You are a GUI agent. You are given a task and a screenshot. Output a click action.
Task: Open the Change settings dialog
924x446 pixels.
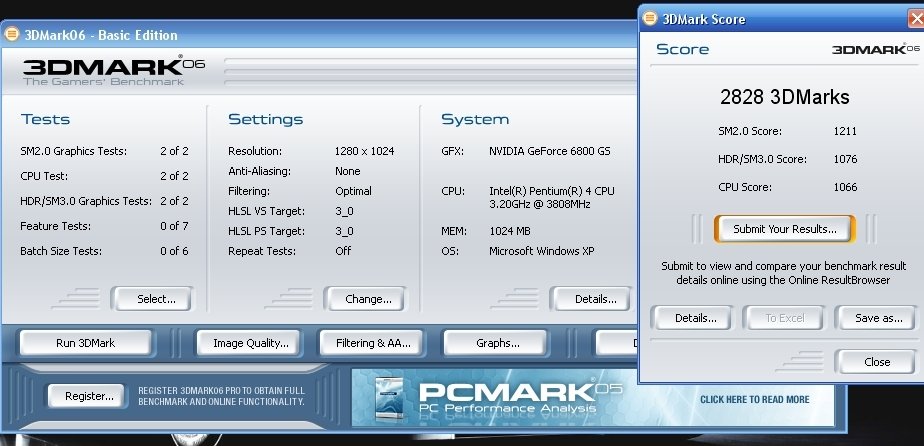tap(368, 299)
